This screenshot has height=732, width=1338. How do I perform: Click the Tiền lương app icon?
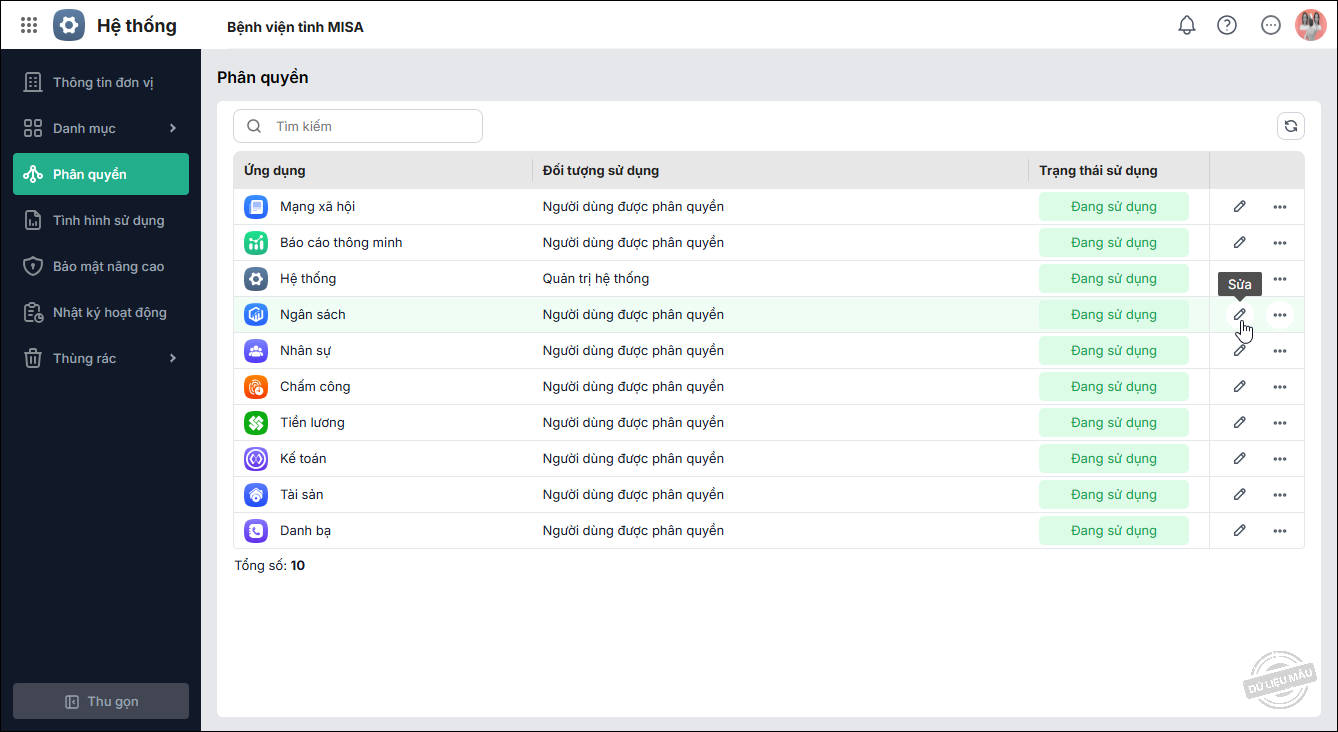point(256,423)
